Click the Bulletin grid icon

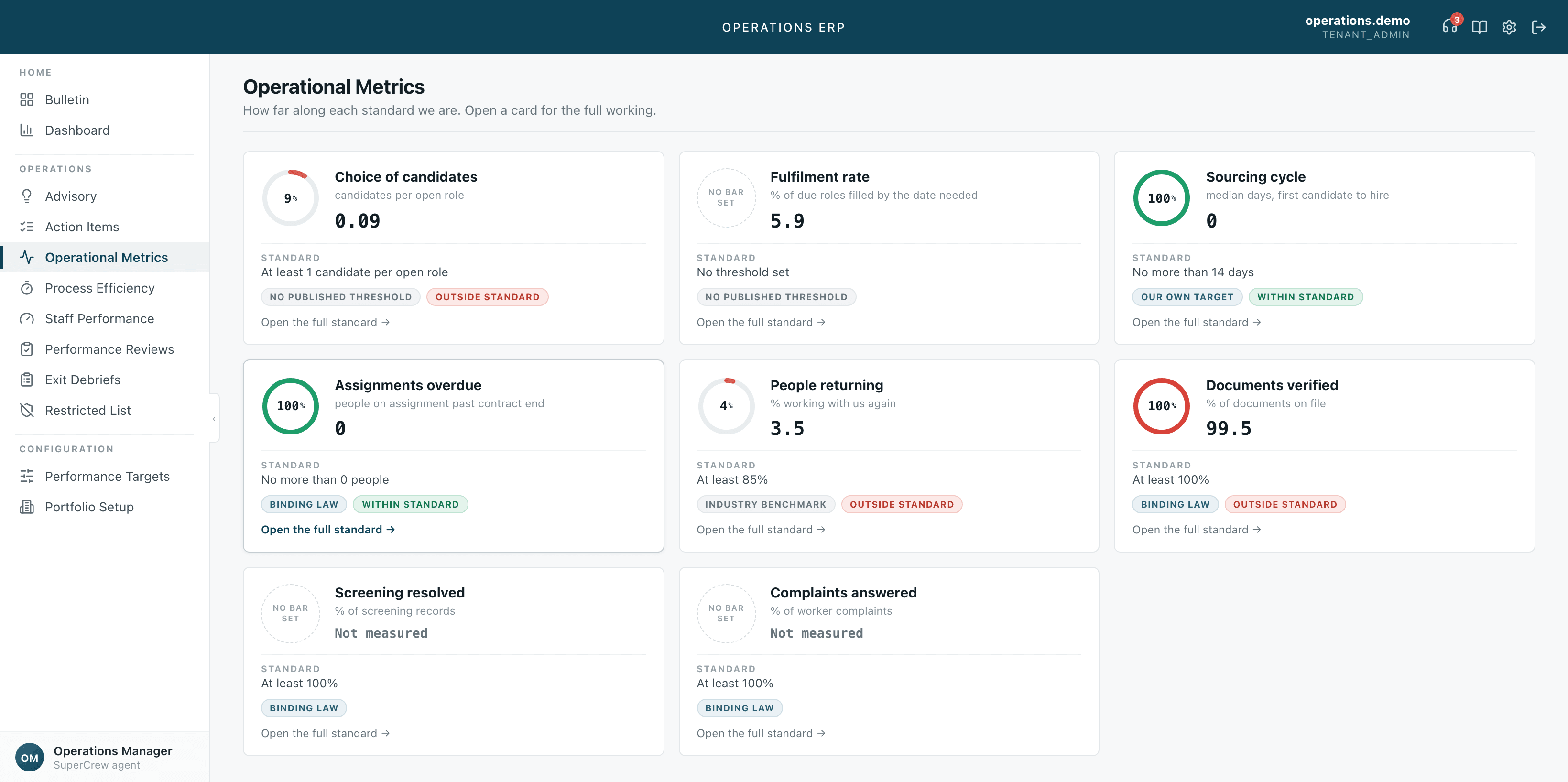[26, 99]
